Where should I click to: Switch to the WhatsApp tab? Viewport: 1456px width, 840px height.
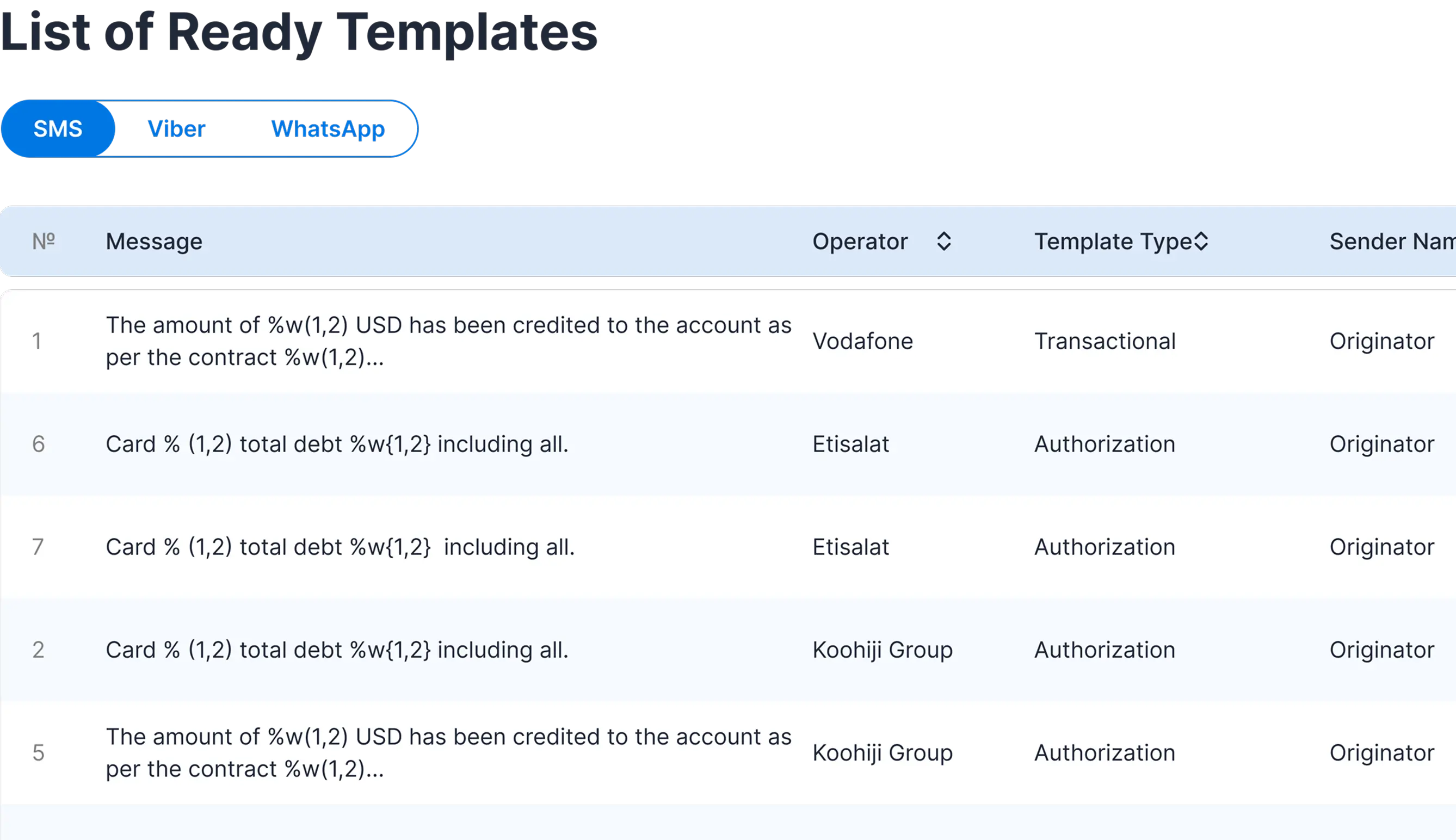click(327, 128)
